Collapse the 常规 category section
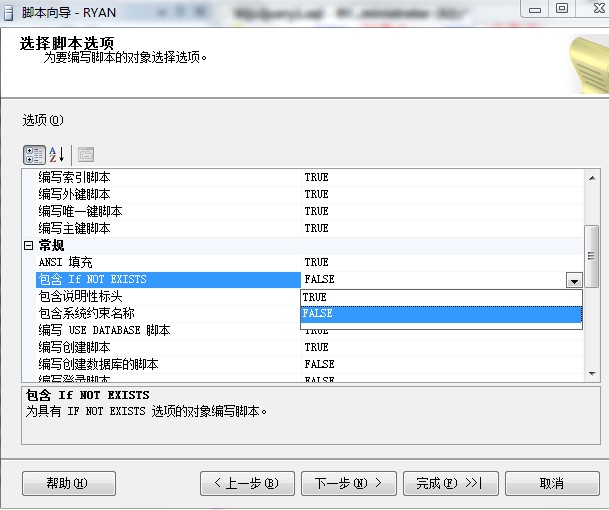609x510 pixels. coord(28,245)
